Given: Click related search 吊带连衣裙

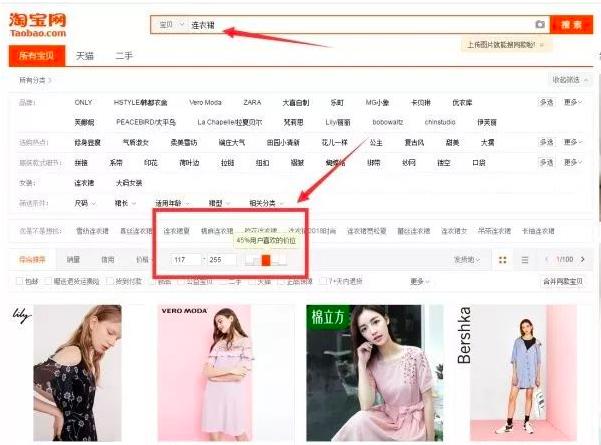Looking at the screenshot, I should click(x=494, y=231).
